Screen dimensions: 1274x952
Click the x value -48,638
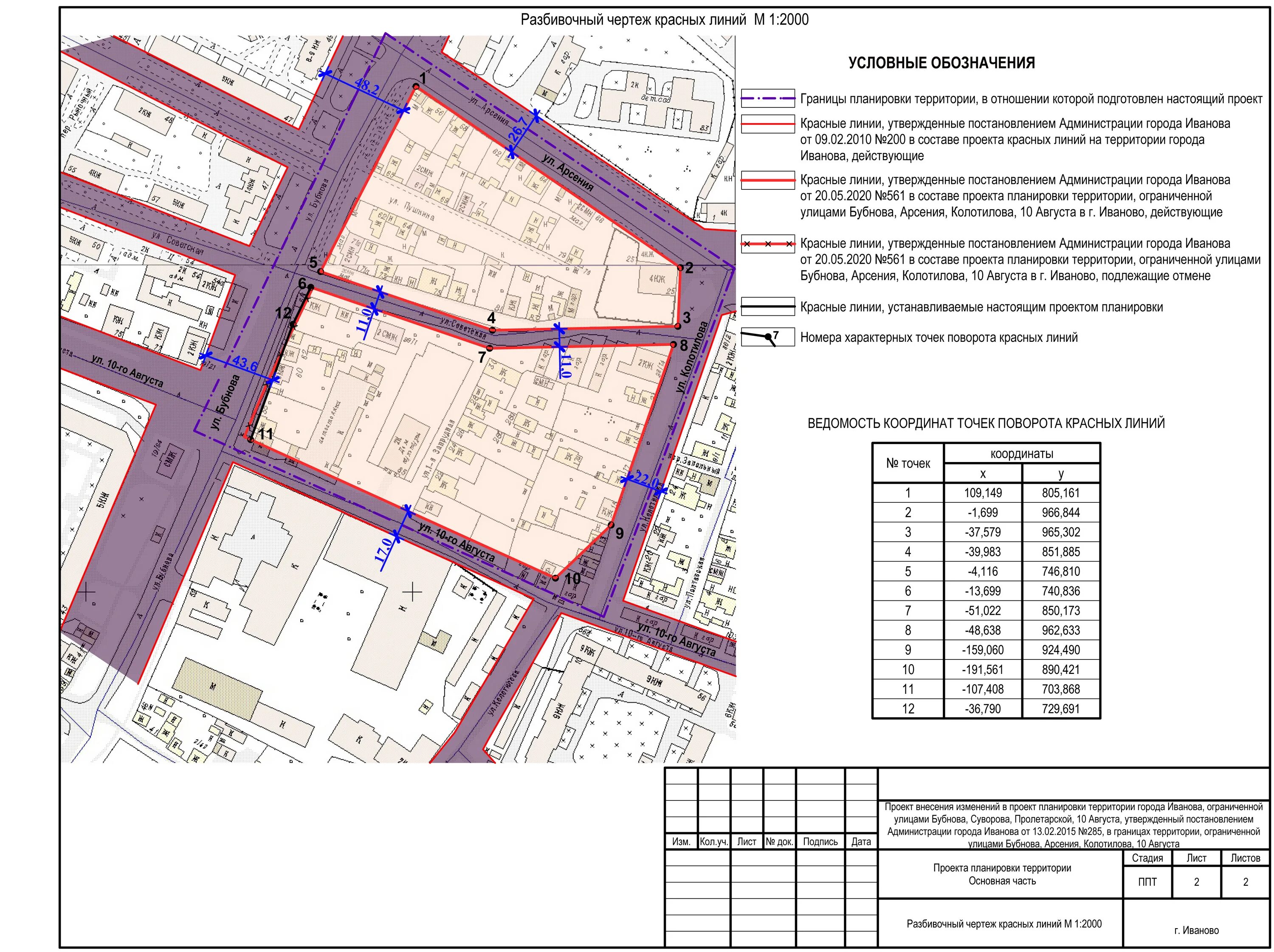pos(983,630)
